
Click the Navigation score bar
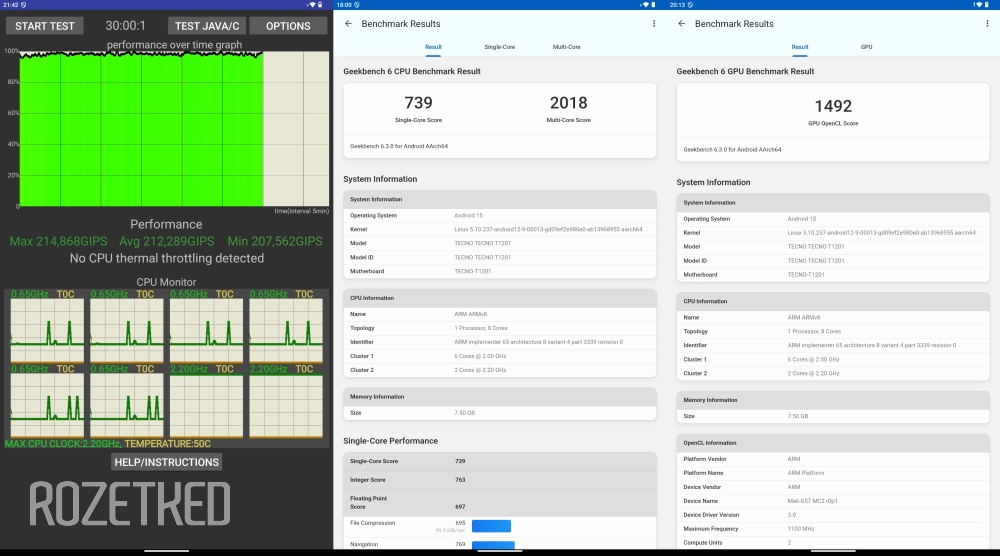493,545
